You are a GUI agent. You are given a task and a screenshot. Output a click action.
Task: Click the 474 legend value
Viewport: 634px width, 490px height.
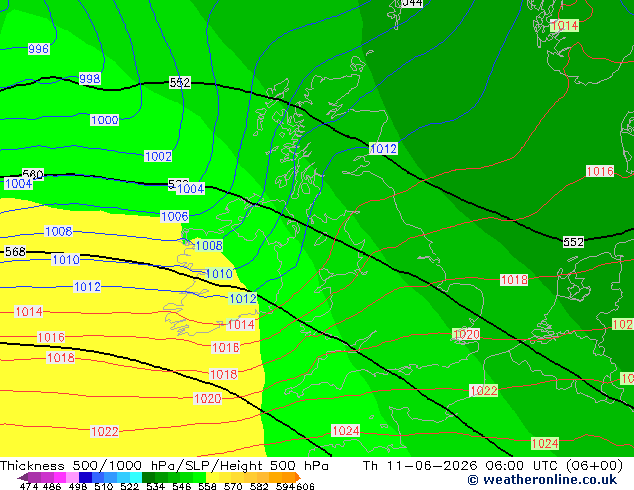click(x=29, y=486)
